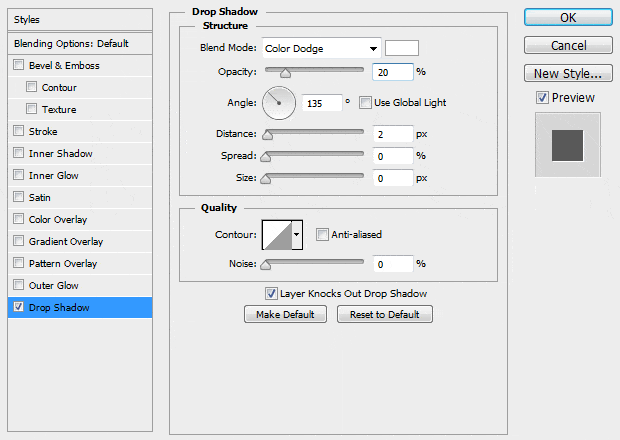Enable the Bevel & Emboss checkbox
Image resolution: width=620 pixels, height=440 pixels.
19,66
